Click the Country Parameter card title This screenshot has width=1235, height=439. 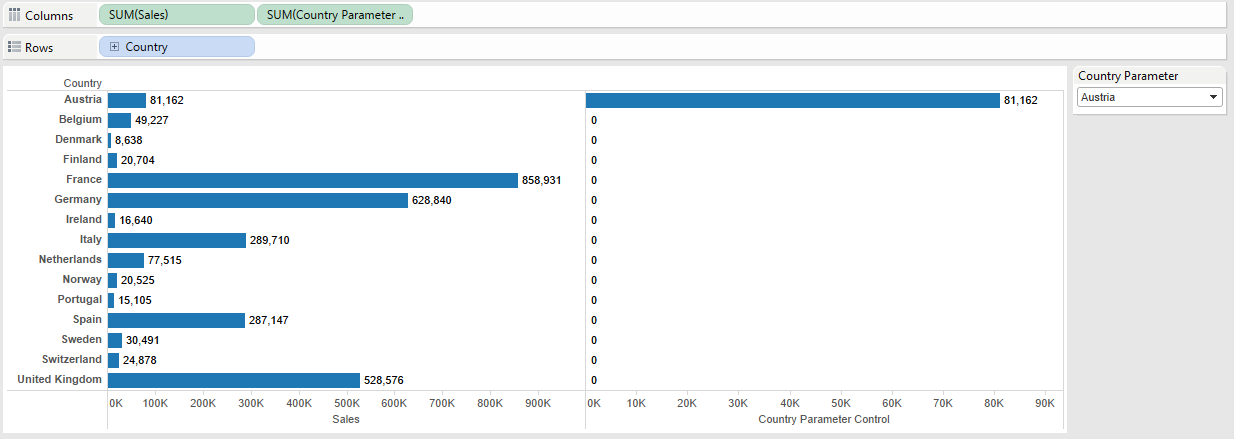point(1128,76)
